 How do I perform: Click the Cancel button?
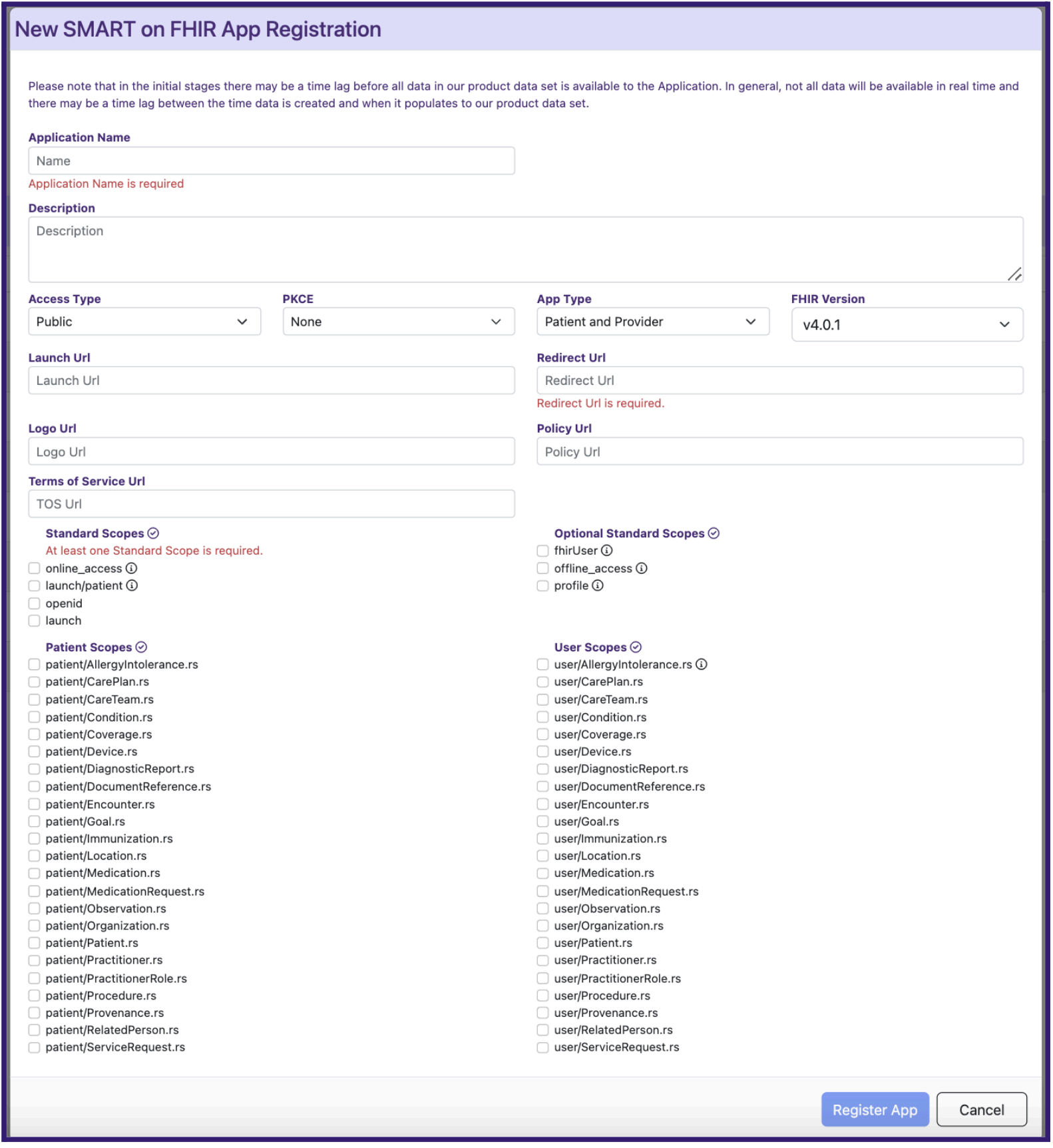981,1110
